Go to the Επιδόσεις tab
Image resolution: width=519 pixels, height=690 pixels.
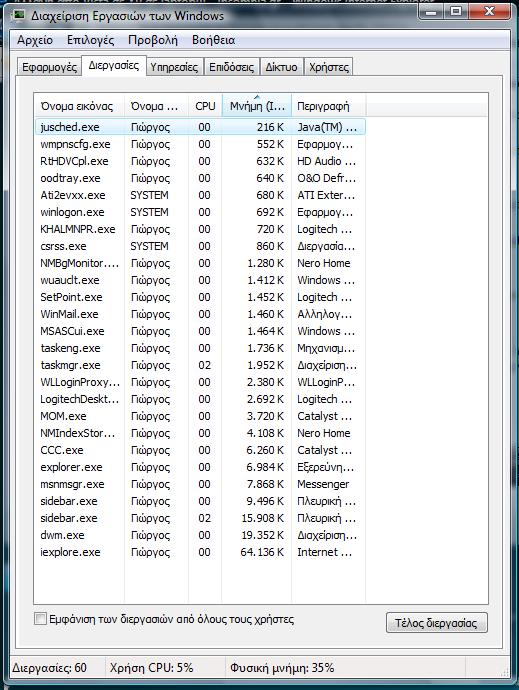point(232,67)
